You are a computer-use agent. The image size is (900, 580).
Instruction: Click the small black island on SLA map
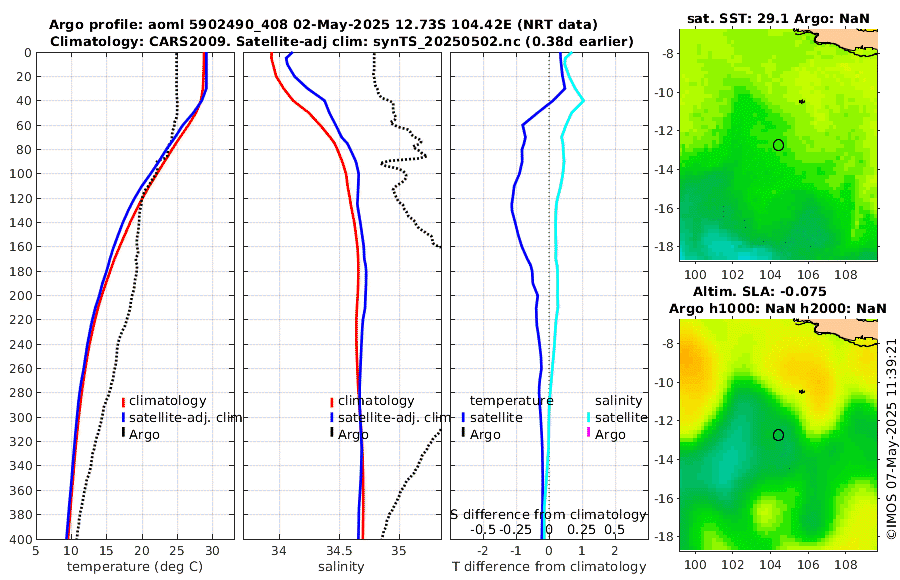coord(802,392)
